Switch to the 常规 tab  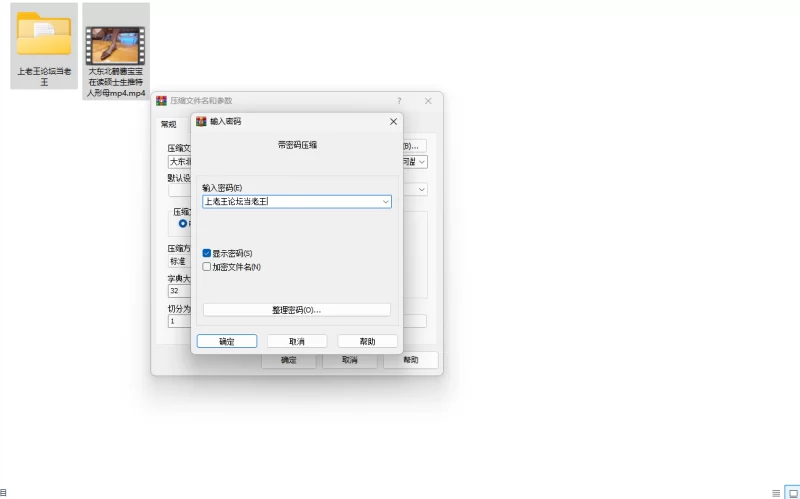click(x=168, y=124)
